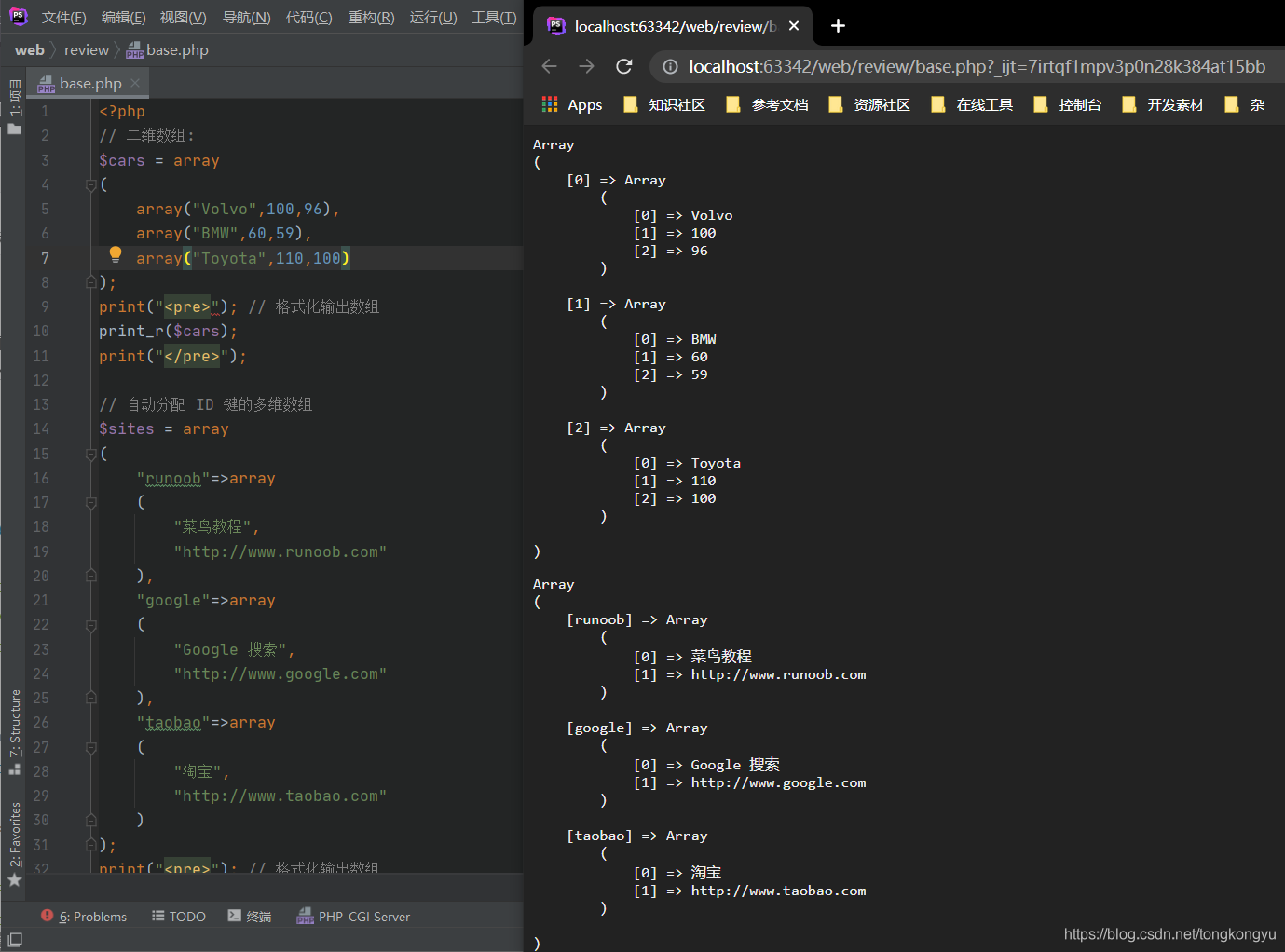Click the PhpStorm logo icon

18,17
